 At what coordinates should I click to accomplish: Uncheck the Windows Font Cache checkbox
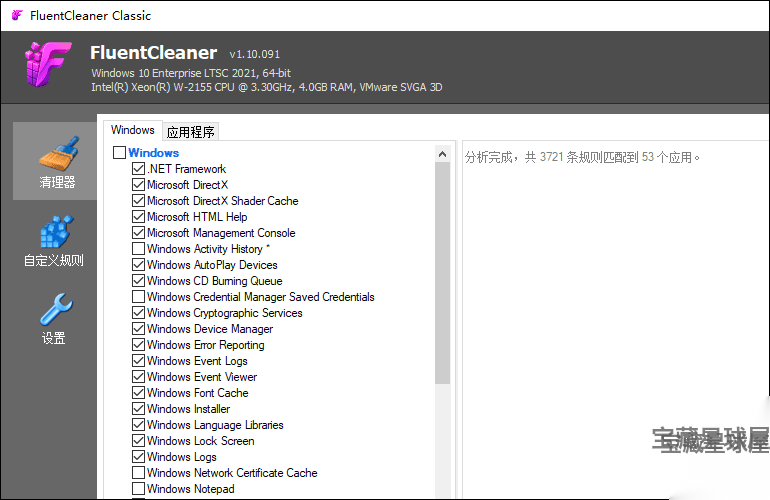(138, 392)
